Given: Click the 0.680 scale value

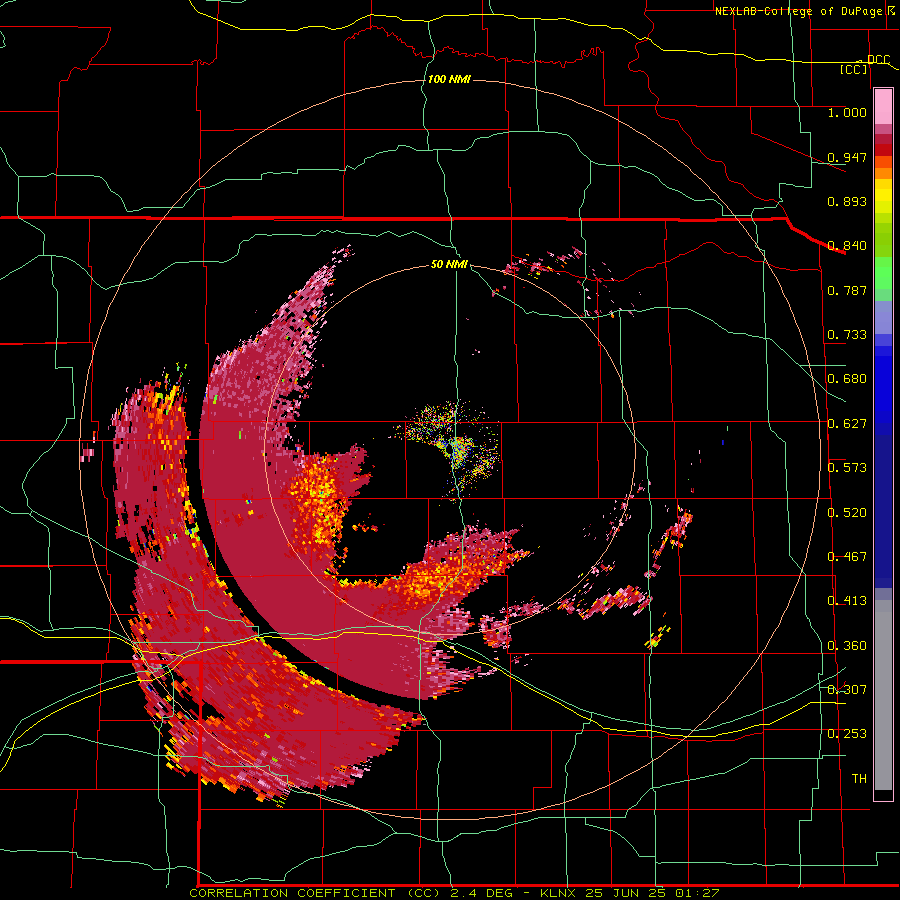Looking at the screenshot, I should [x=847, y=379].
